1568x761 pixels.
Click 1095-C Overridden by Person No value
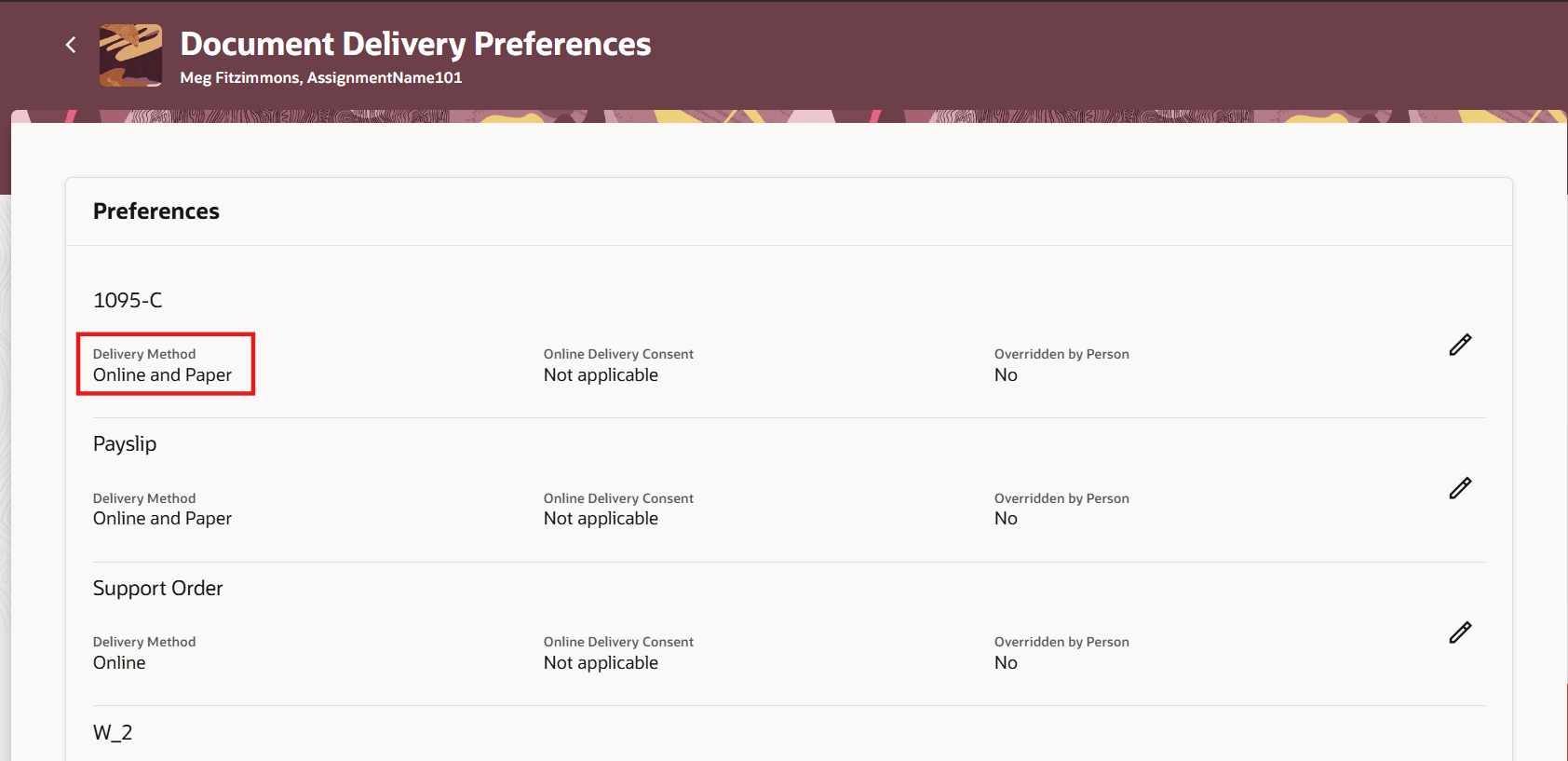[1006, 375]
